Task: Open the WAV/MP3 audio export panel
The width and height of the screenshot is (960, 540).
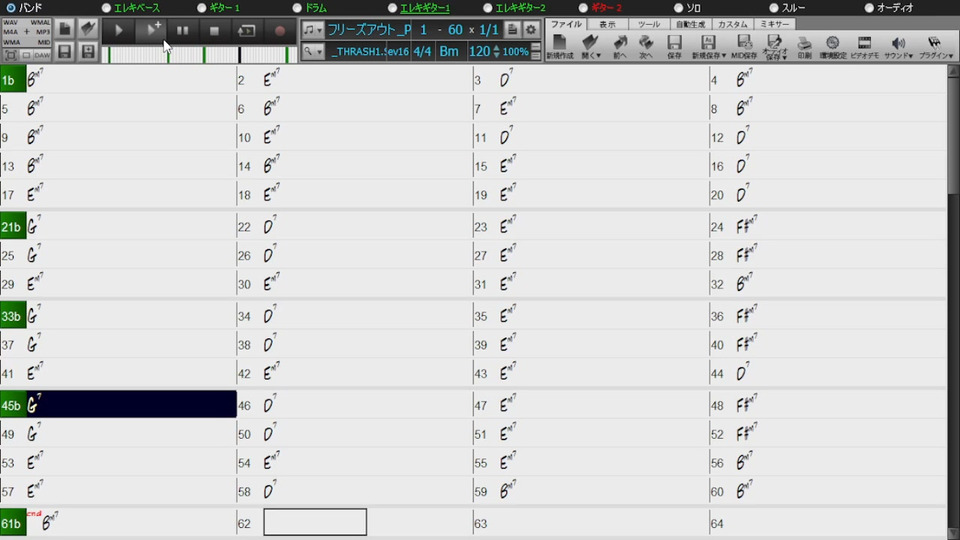Action: (26, 32)
